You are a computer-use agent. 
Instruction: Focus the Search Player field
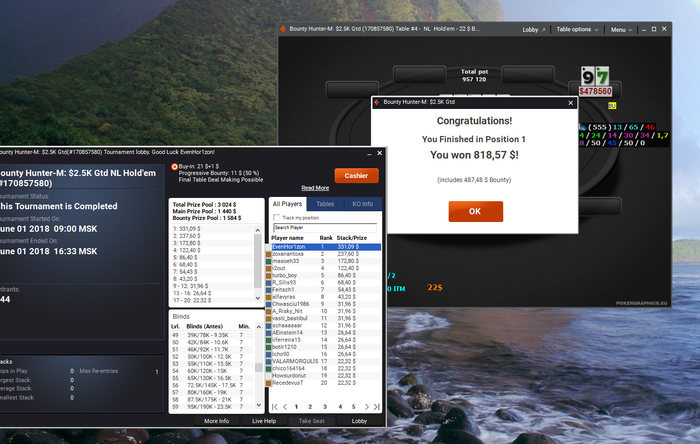click(325, 228)
